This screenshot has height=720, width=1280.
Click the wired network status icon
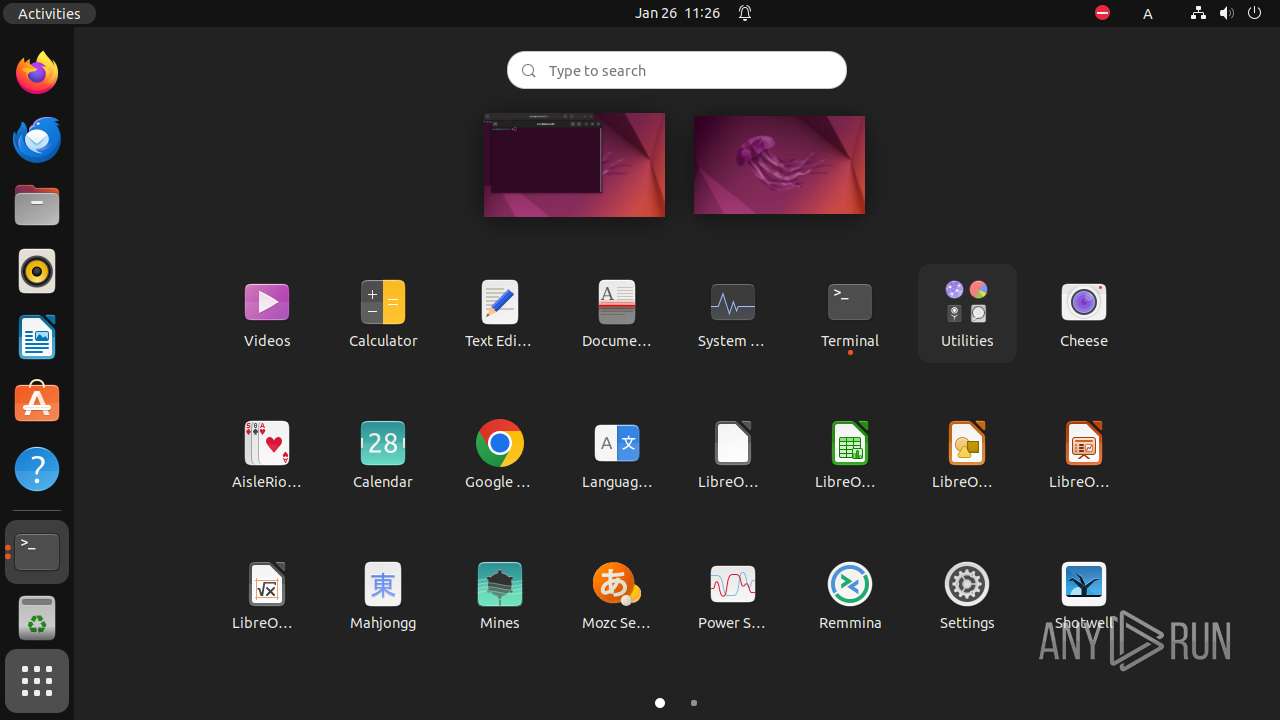tap(1198, 13)
